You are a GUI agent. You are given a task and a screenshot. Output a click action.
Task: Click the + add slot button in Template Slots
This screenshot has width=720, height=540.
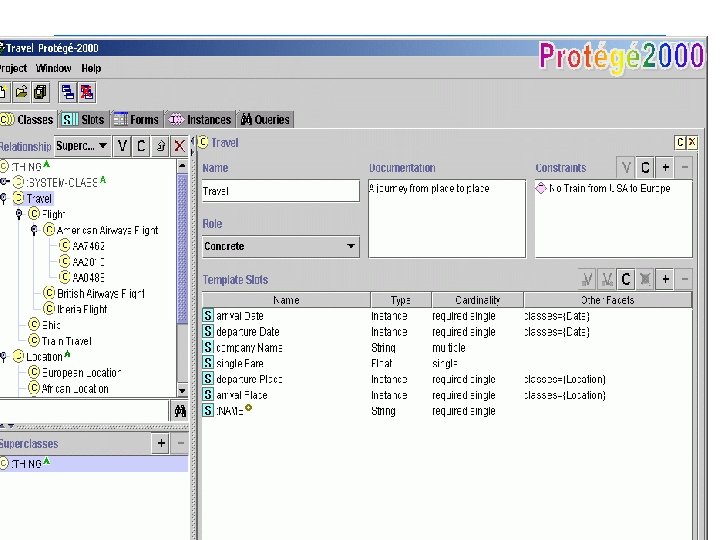click(665, 279)
